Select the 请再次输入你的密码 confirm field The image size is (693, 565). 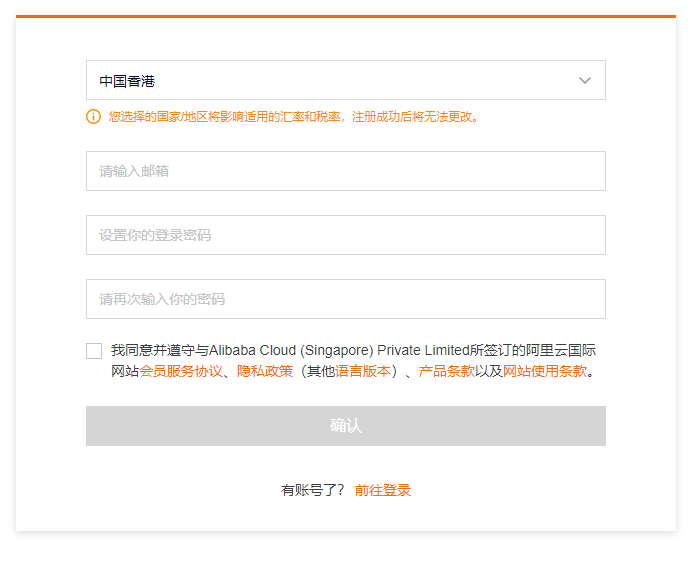[x=345, y=299]
